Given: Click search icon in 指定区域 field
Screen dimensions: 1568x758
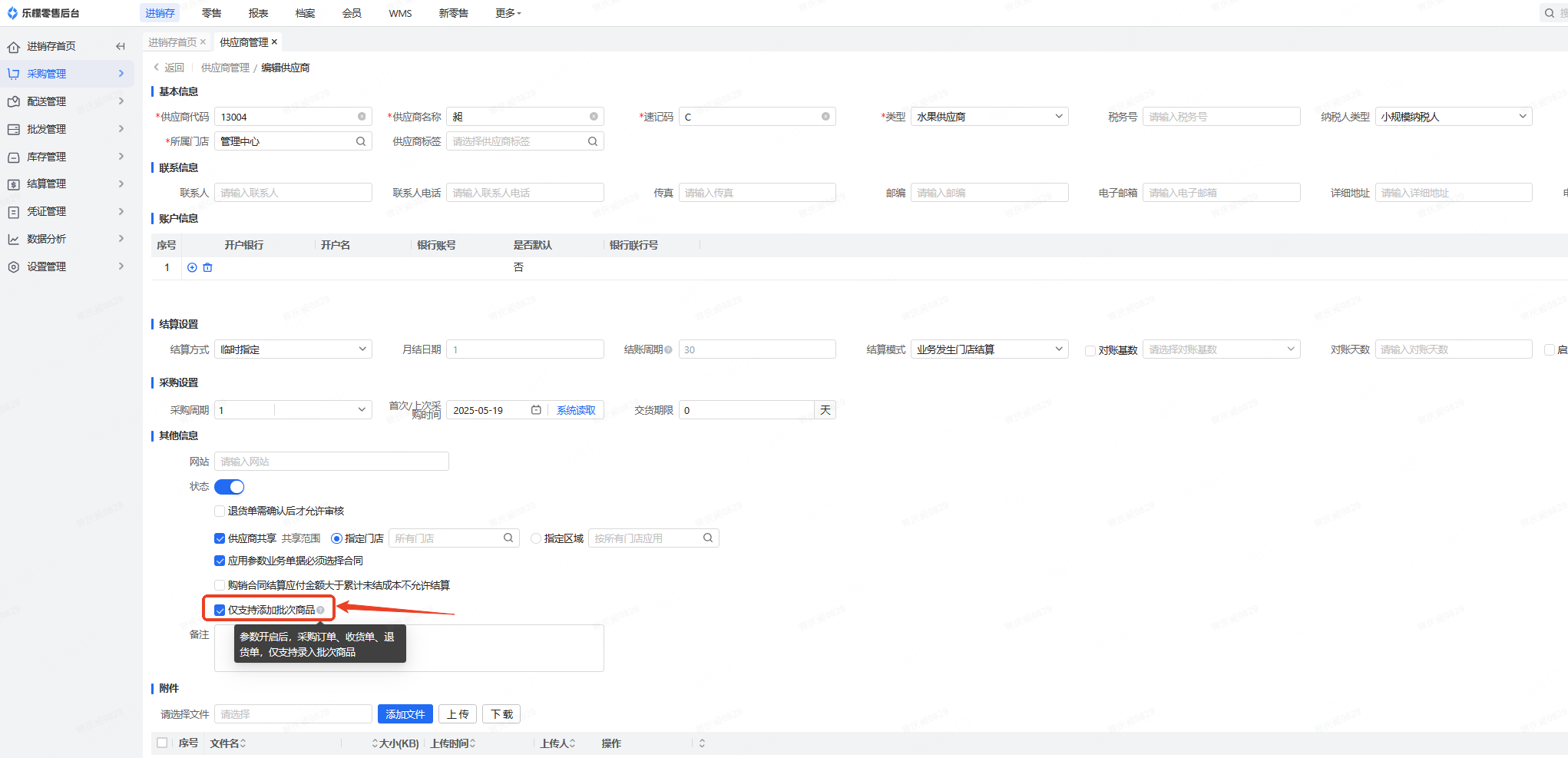Looking at the screenshot, I should (708, 538).
